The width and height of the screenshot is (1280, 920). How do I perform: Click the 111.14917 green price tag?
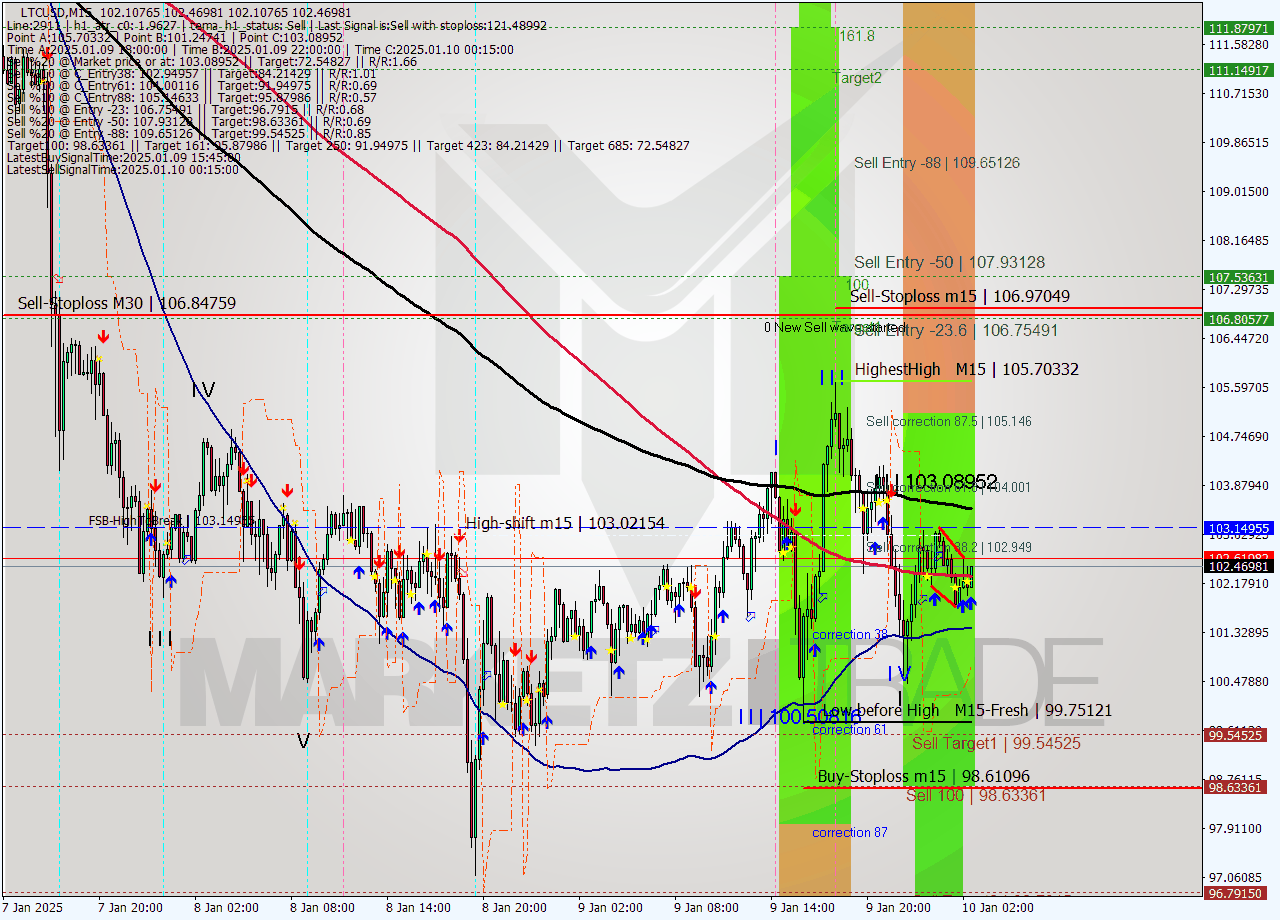[1239, 70]
